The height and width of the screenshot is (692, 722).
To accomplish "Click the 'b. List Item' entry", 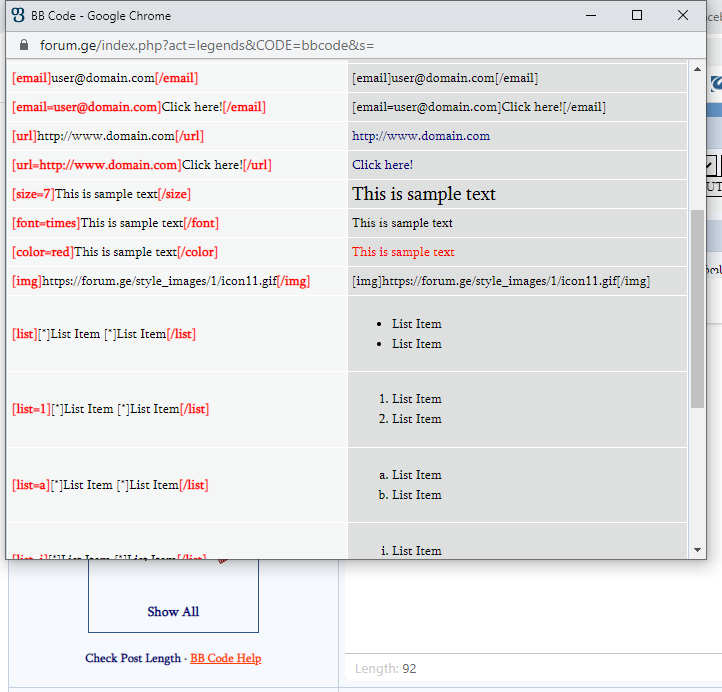I will [x=410, y=495].
